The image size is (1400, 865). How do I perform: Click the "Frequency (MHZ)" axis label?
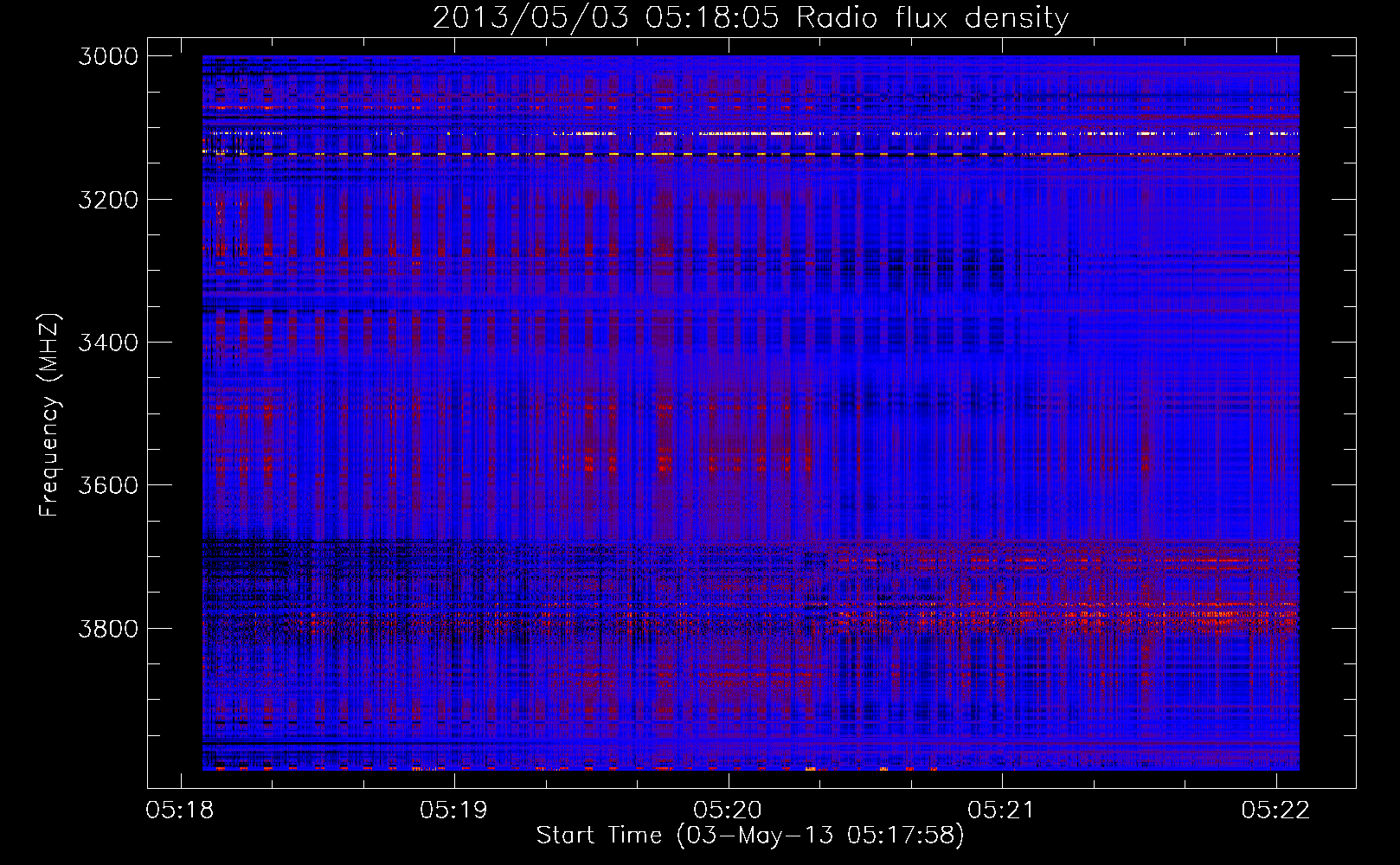pyautogui.click(x=50, y=415)
